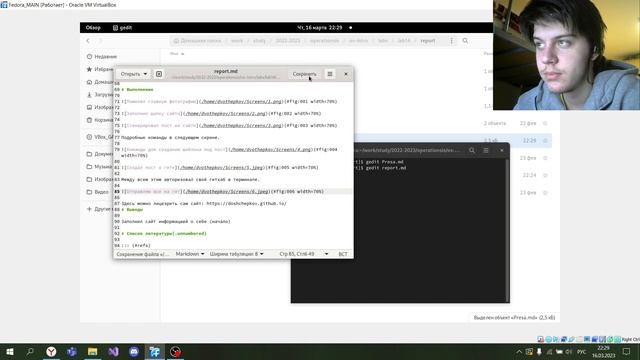This screenshot has height=360, width=640.
Task: Go back in the file manager
Action: coord(88,41)
